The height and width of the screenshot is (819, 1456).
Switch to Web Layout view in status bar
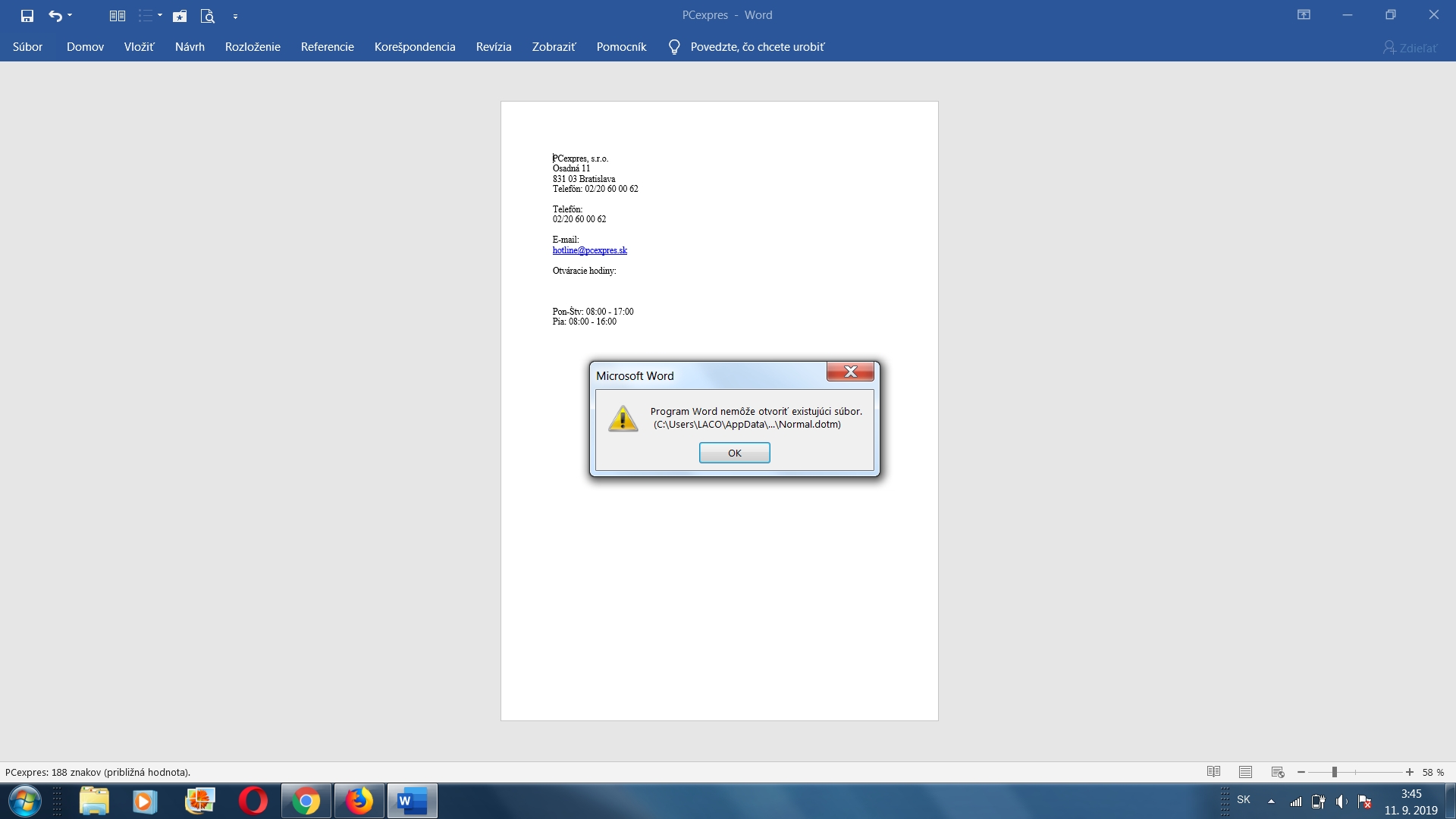(x=1277, y=772)
